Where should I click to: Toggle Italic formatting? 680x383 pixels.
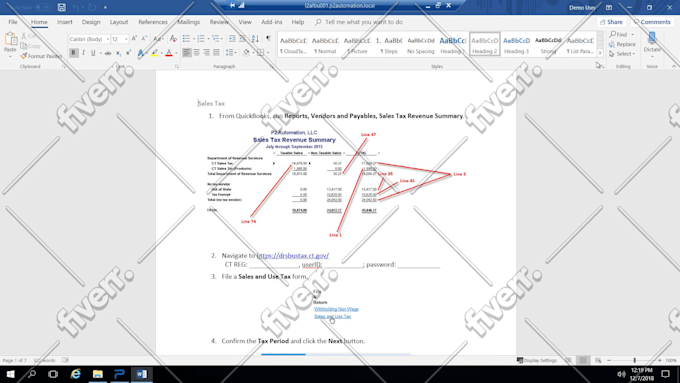pyautogui.click(x=83, y=52)
